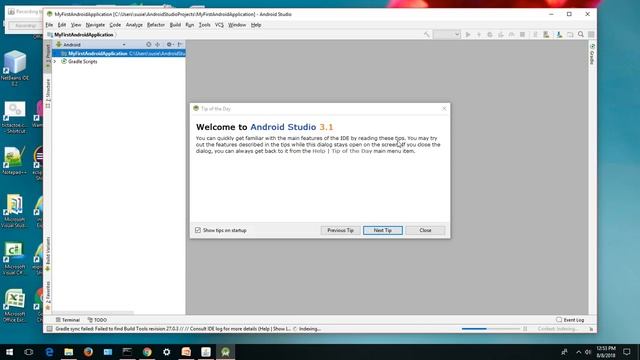
Task: Open the VCS menu
Action: coord(219,25)
